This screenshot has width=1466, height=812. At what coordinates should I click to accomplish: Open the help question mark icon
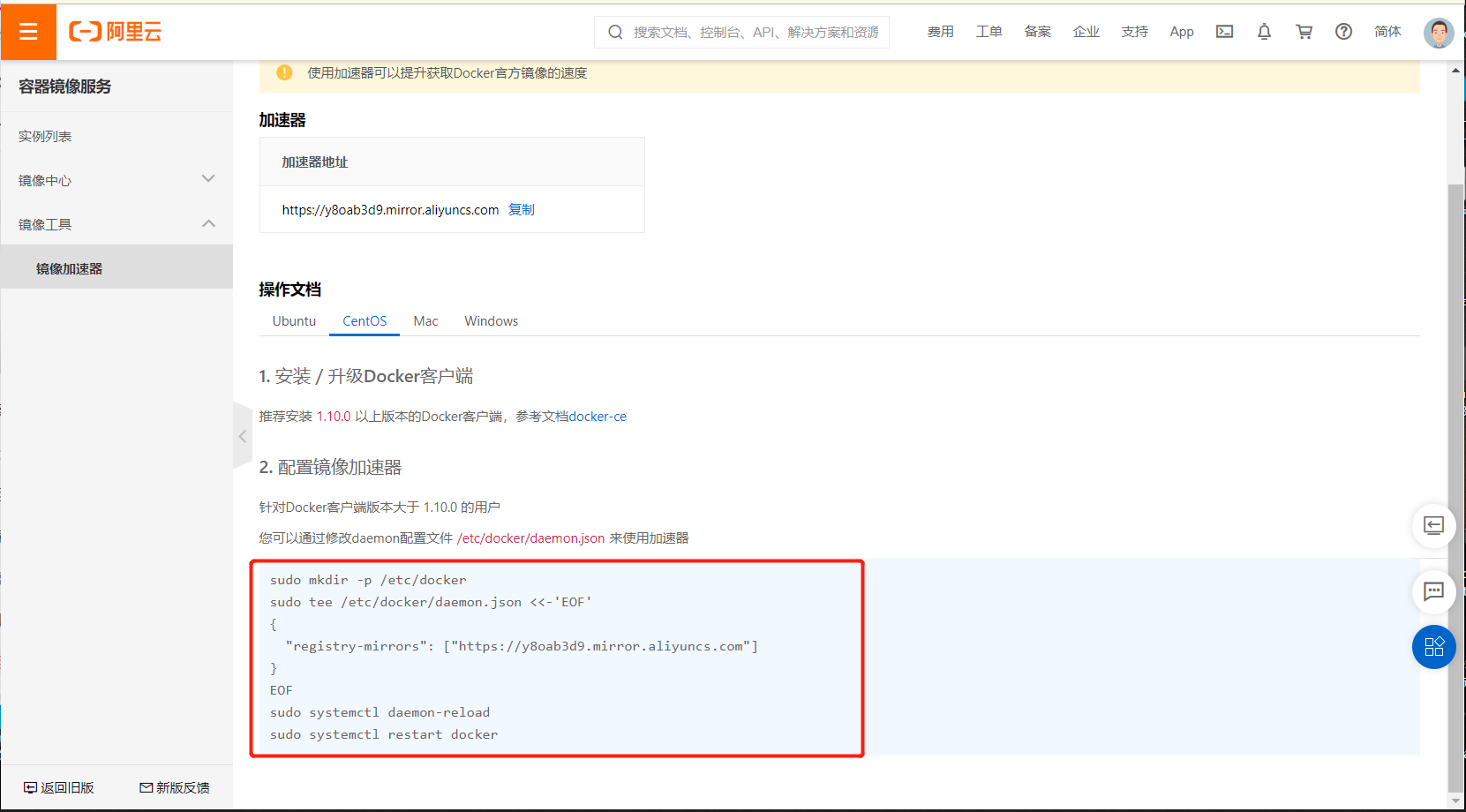[x=1343, y=32]
